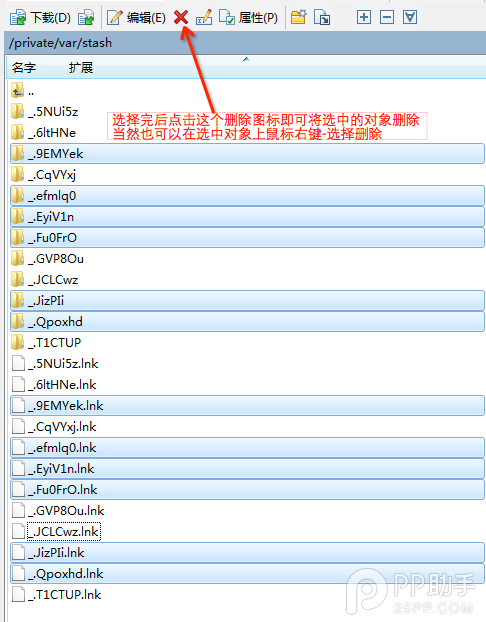Open Properties (属性) toolbar button
486x622 pixels.
[x=248, y=17]
